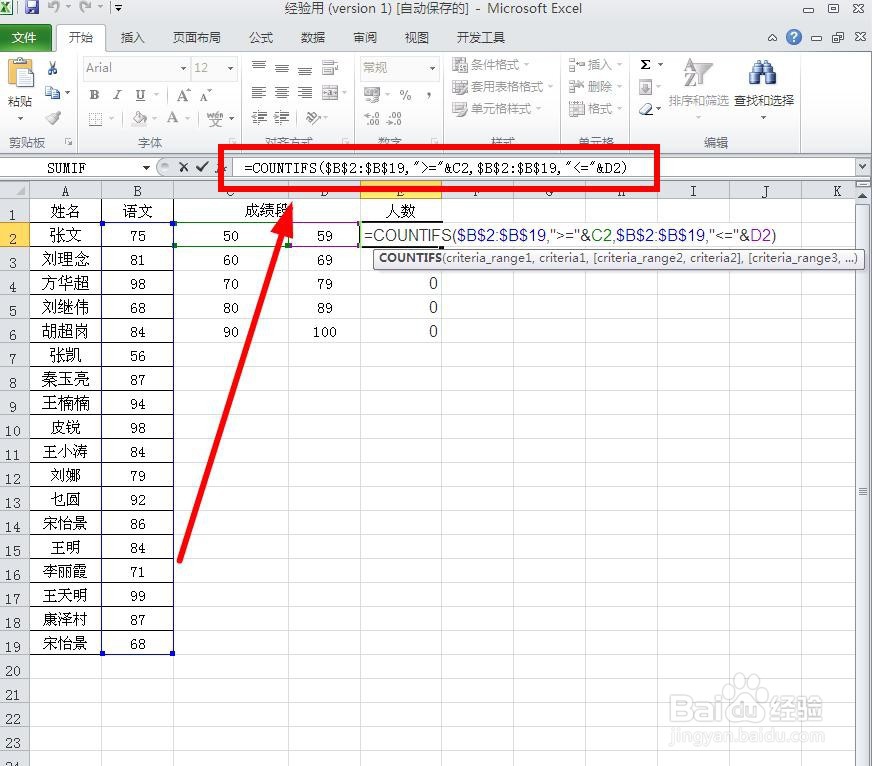Click Decrease Indent icon
This screenshot has height=766, width=872.
click(259, 117)
